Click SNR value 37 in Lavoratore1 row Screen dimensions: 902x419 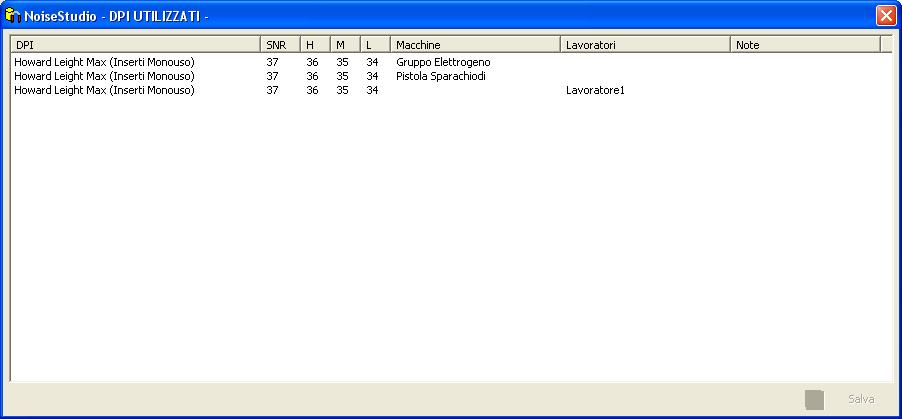point(272,90)
